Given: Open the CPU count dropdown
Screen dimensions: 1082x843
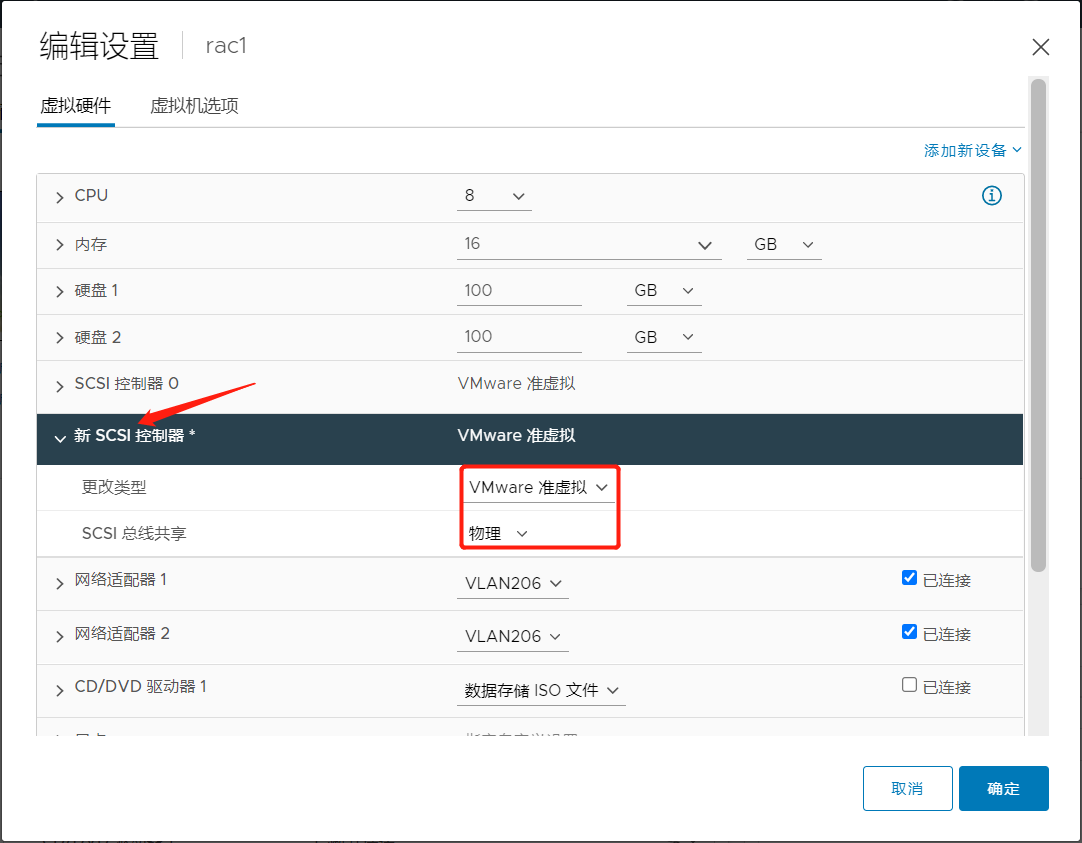Looking at the screenshot, I should coord(494,197).
